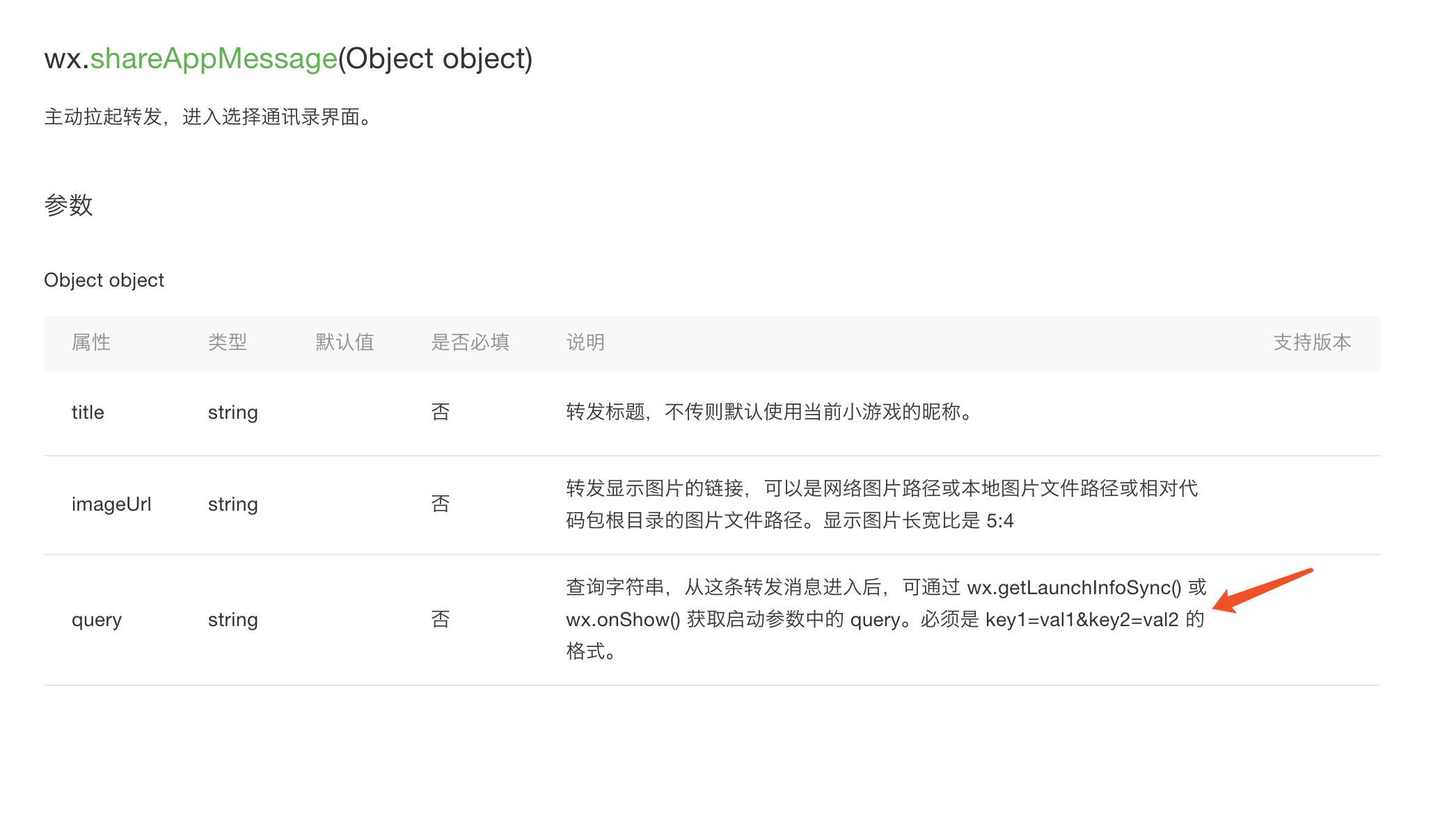Click the 参数 section heading
This screenshot has width=1456, height=814.
[x=68, y=205]
